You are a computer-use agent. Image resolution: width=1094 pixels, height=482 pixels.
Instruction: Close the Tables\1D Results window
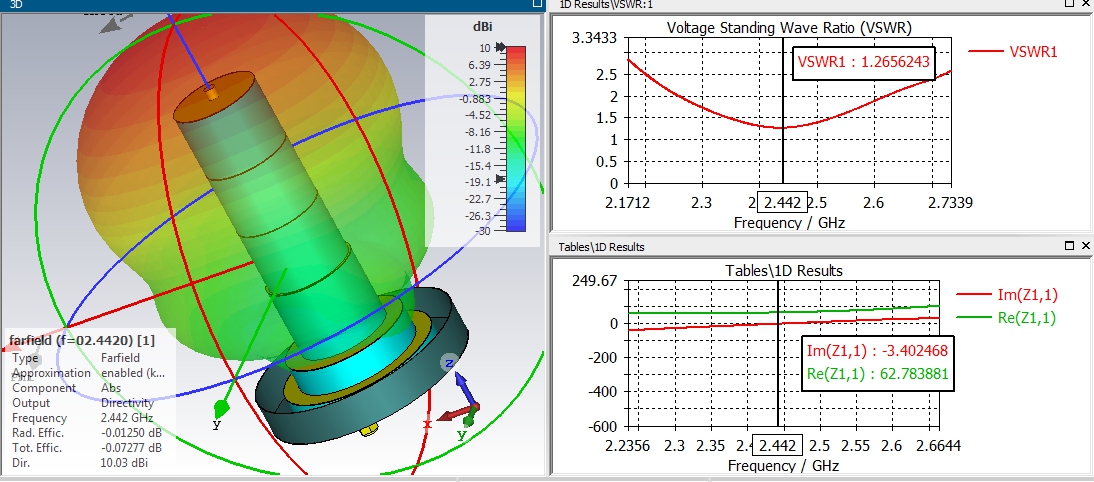[x=1086, y=246]
